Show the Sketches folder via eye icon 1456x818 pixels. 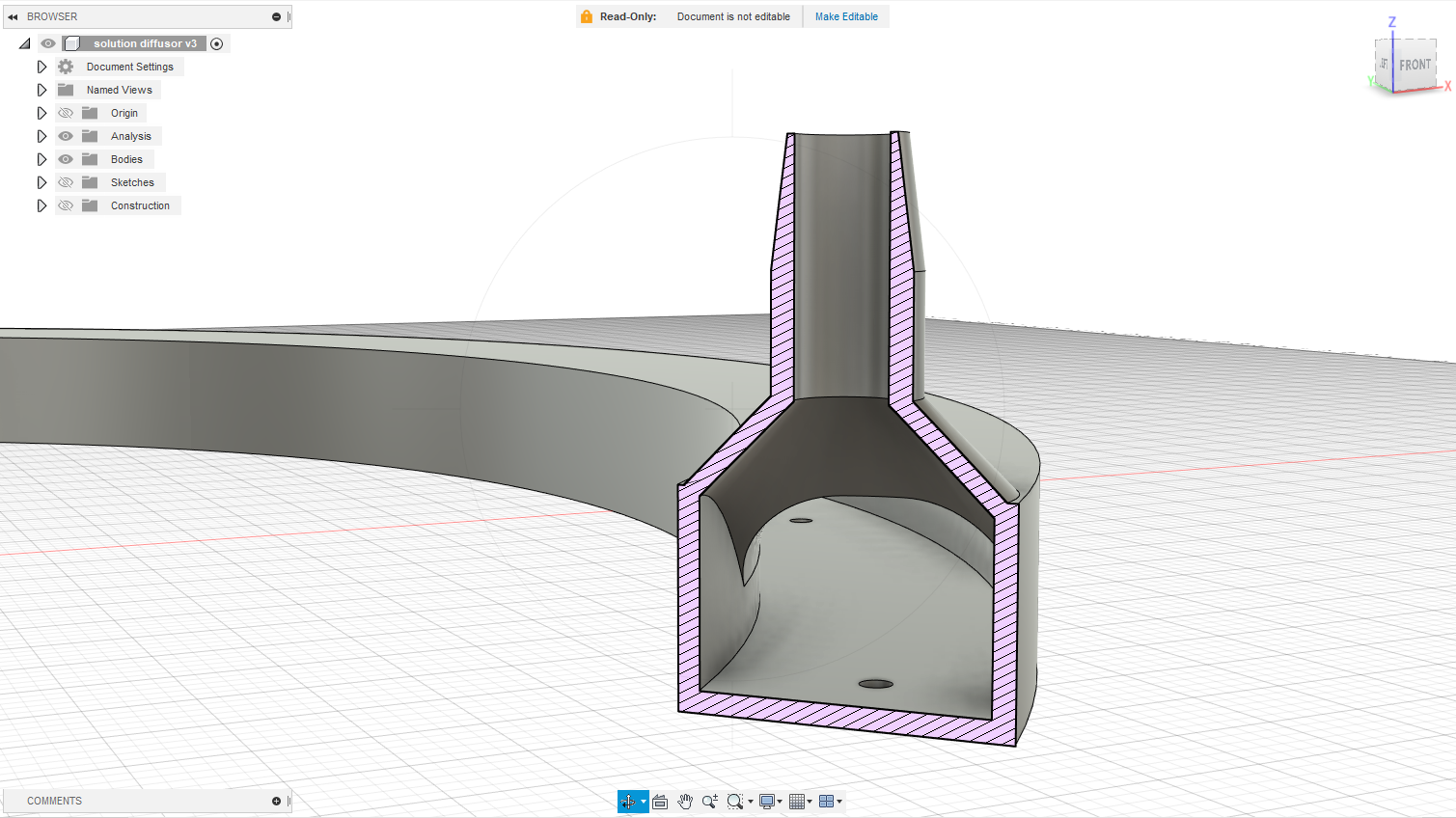pos(66,182)
